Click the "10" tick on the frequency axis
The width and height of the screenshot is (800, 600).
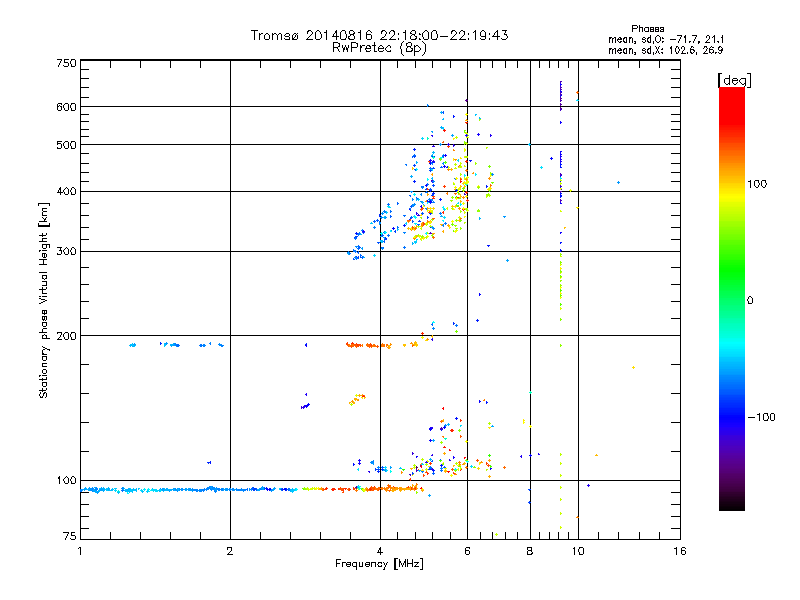click(x=577, y=551)
